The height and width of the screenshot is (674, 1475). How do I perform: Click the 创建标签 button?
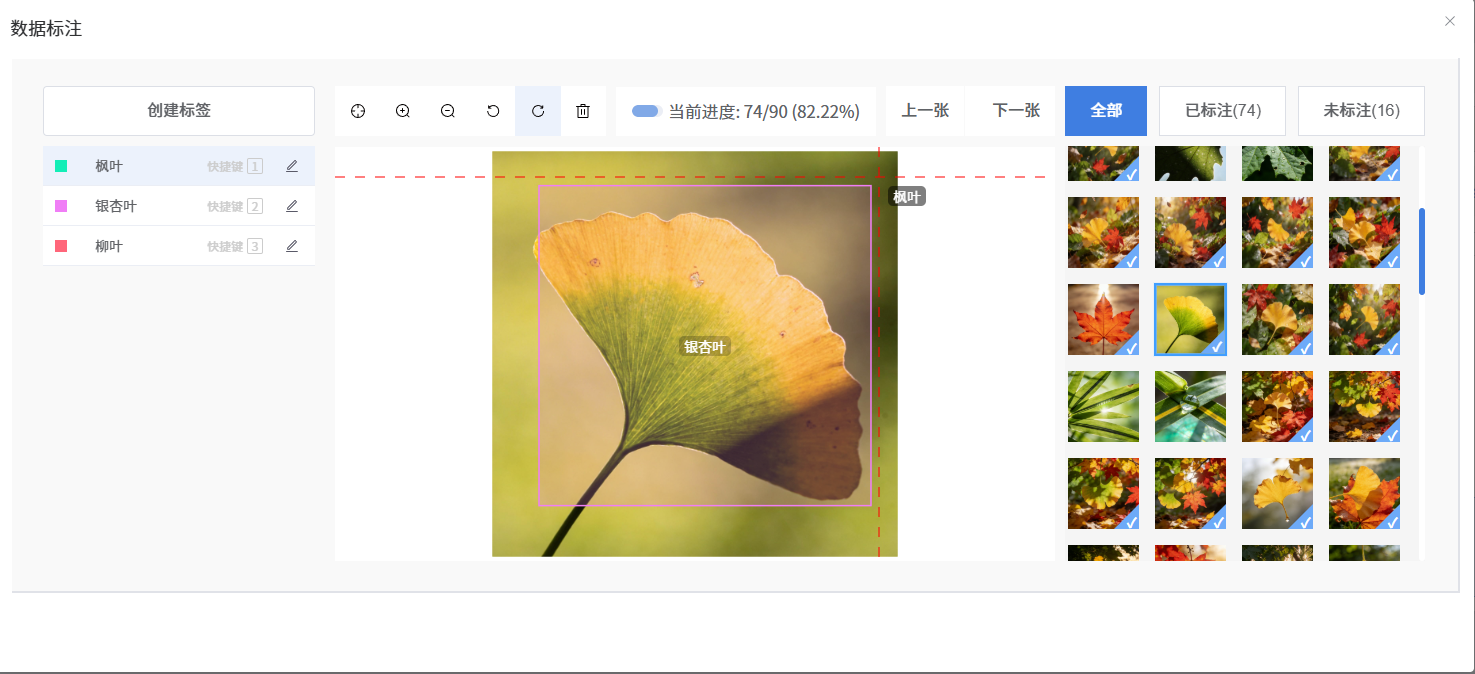[178, 110]
